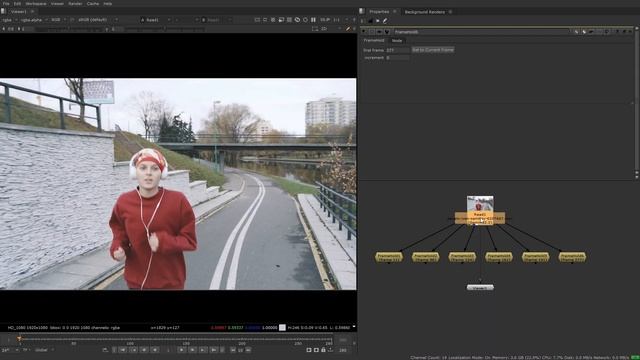The image size is (640, 360).
Task: Click the pencil icon in Properties toolbar
Action: [x=384, y=21]
